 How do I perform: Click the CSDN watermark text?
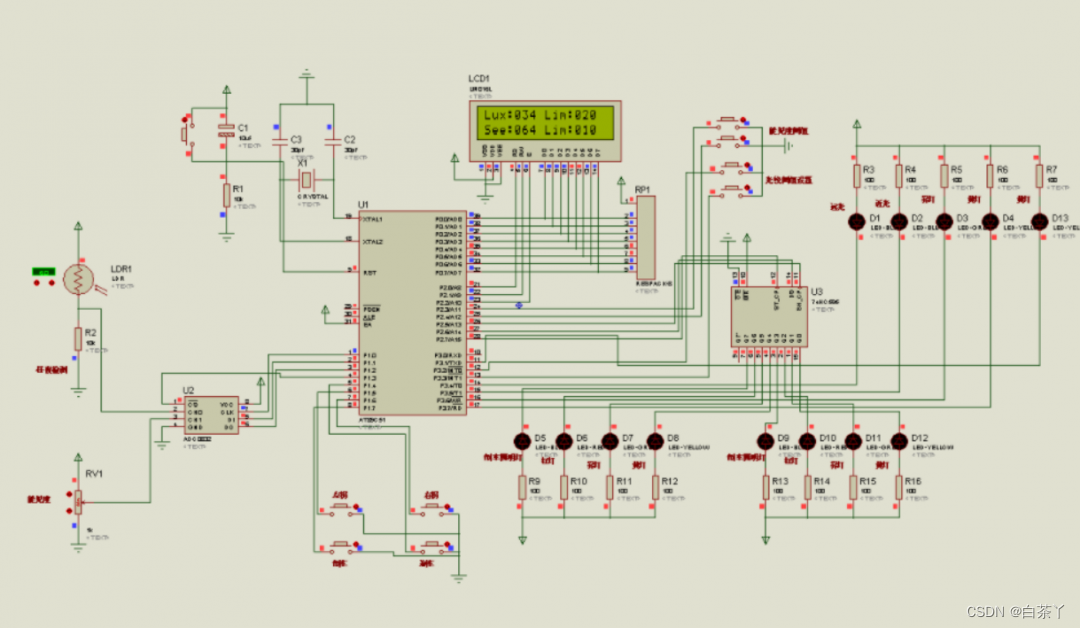pyautogui.click(x=1015, y=611)
